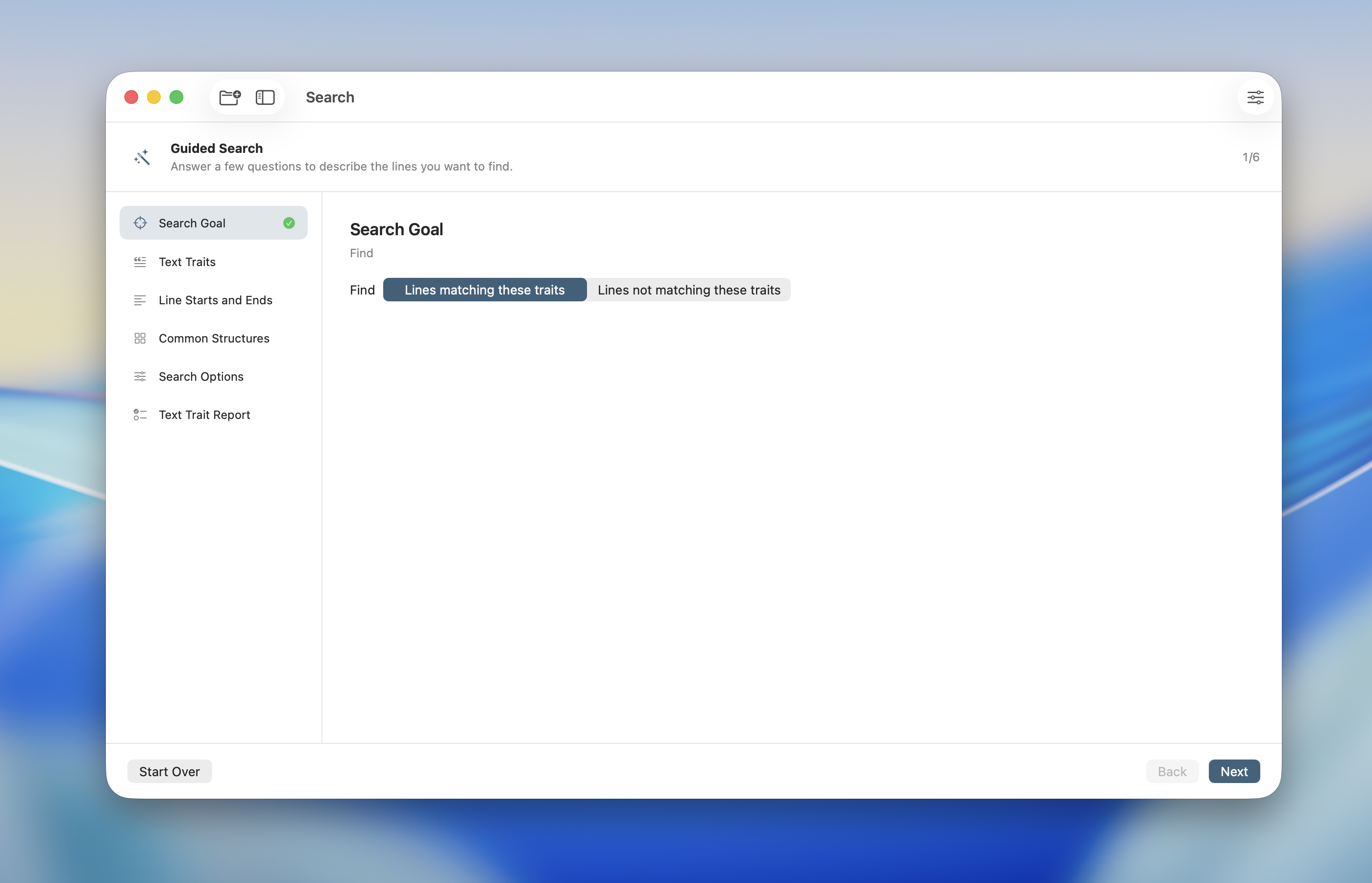Open the Line Starts and Ends step
The width and height of the screenshot is (1372, 883).
coord(213,300)
